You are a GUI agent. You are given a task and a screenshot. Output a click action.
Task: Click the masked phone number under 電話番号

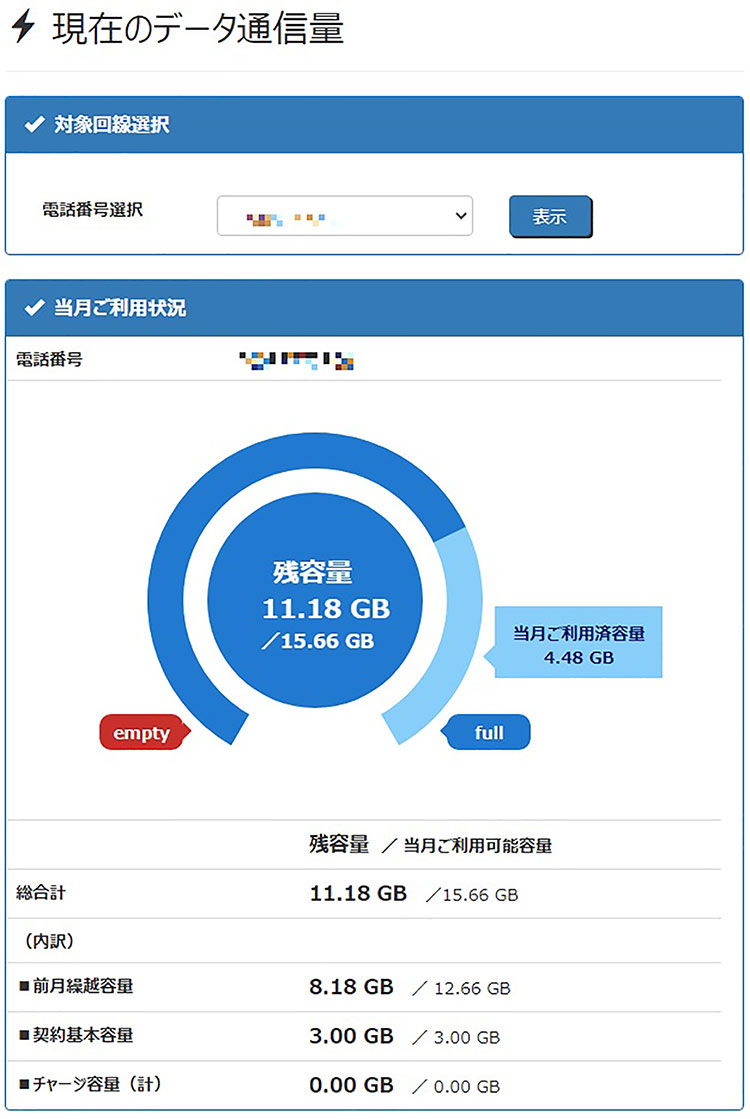[299, 359]
